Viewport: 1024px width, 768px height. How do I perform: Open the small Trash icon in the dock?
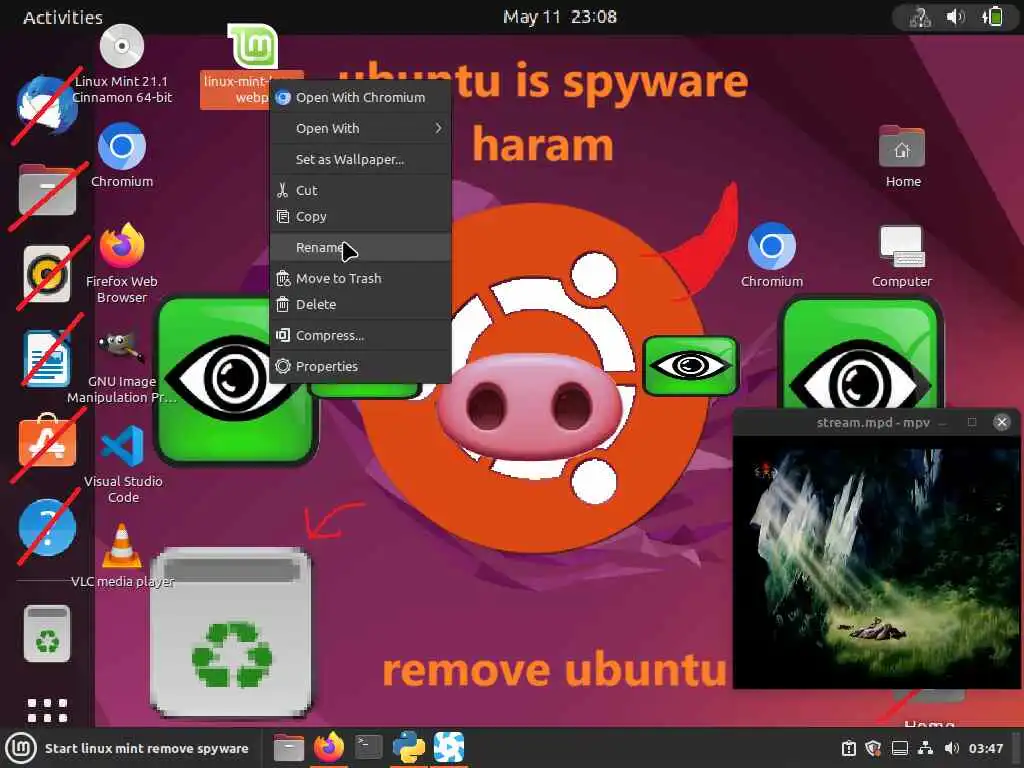47,633
